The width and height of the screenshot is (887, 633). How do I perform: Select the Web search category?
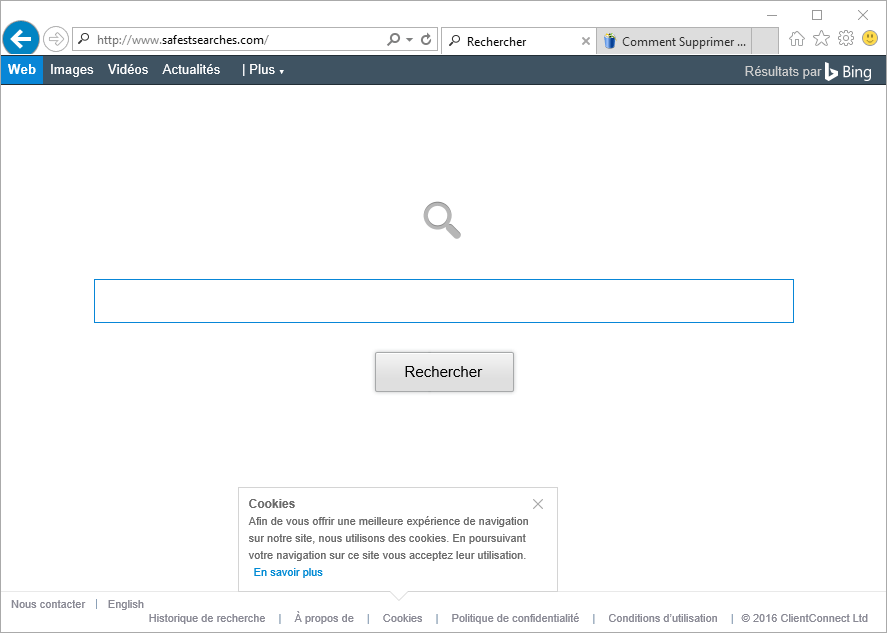pyautogui.click(x=22, y=70)
